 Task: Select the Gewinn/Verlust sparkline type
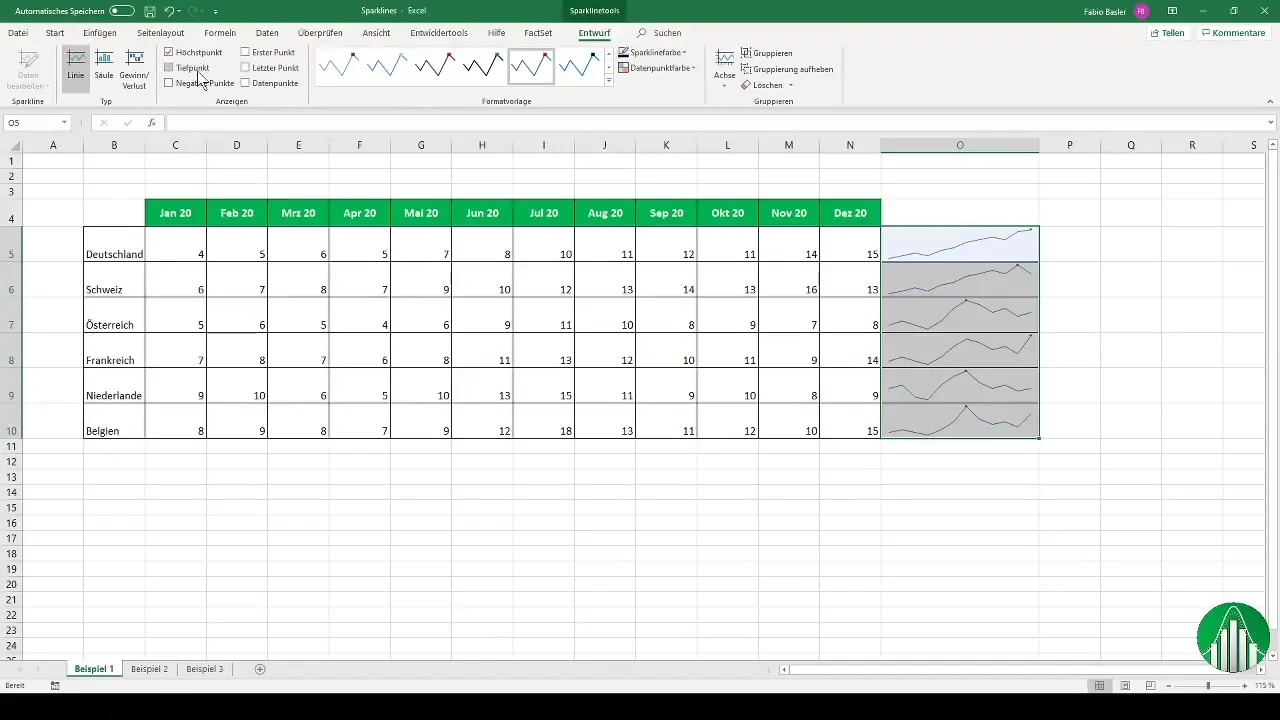134,68
